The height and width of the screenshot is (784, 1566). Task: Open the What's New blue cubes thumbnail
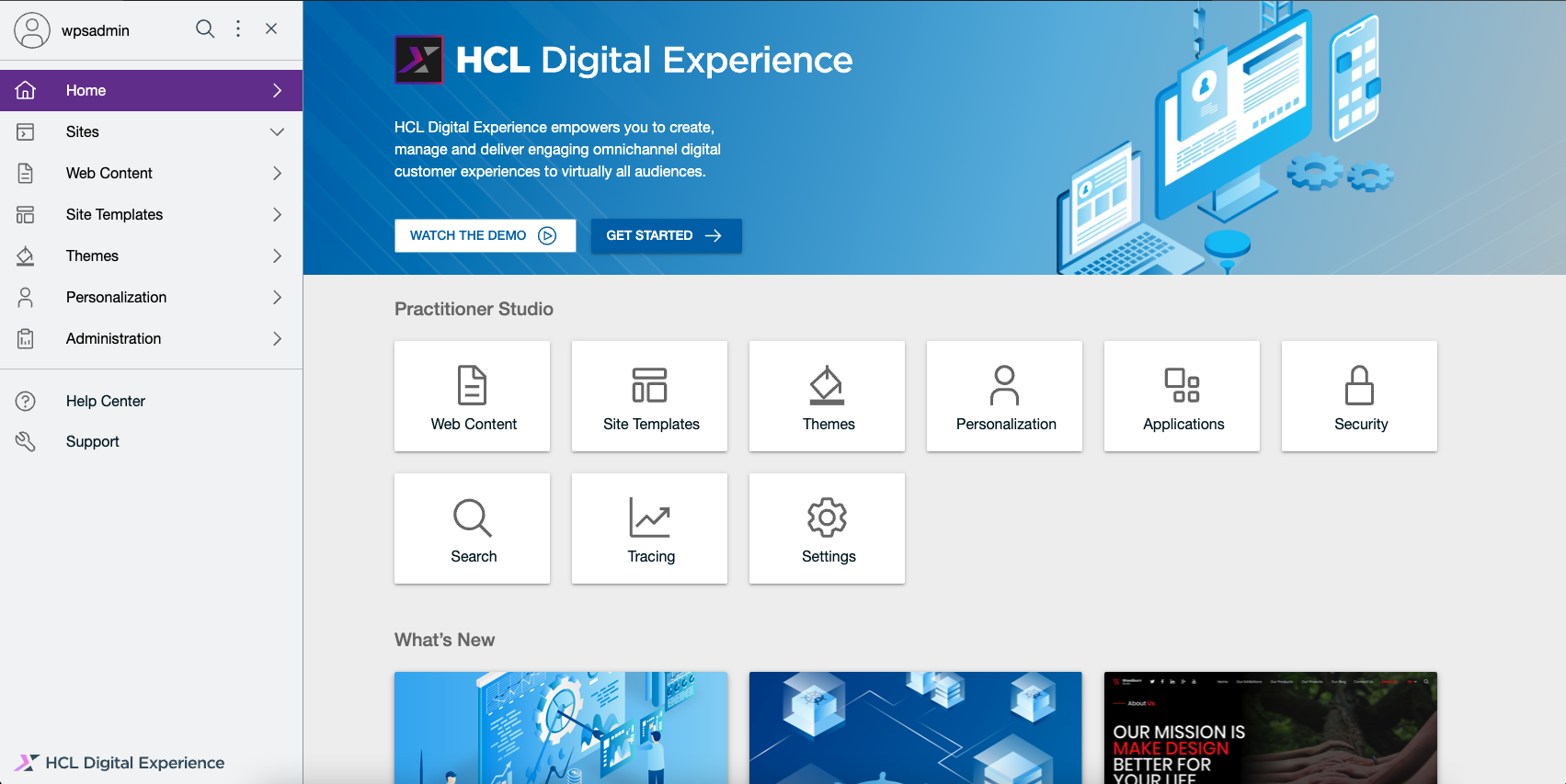pyautogui.click(x=916, y=728)
